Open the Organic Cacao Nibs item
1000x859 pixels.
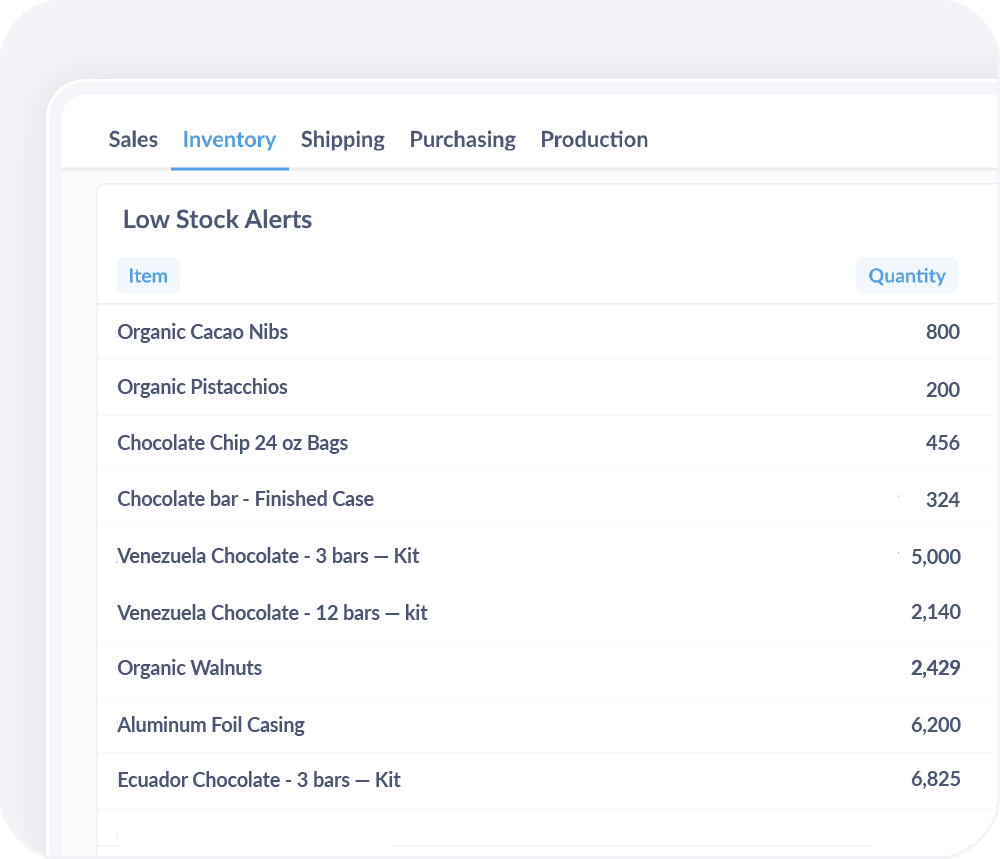203,332
